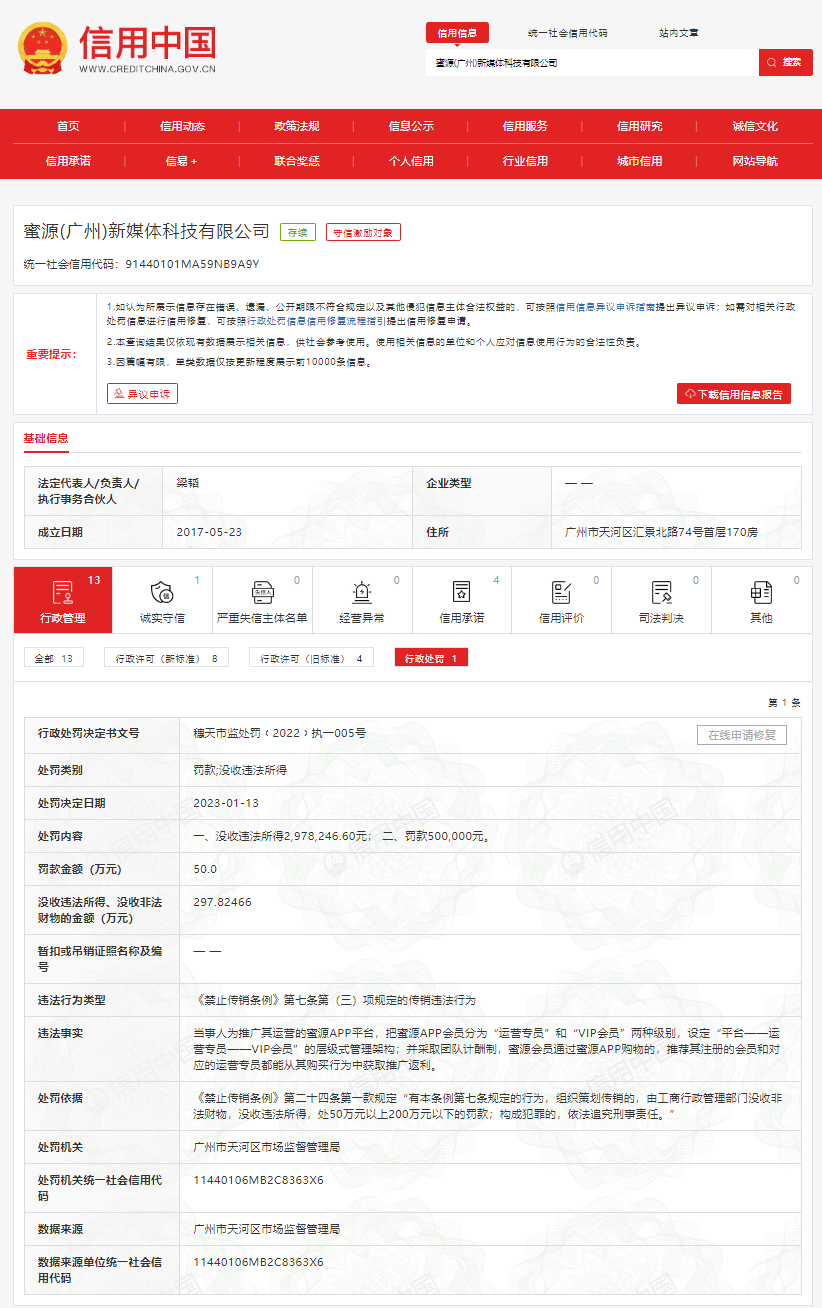Select the 行政处罚 1 filter

click(431, 658)
